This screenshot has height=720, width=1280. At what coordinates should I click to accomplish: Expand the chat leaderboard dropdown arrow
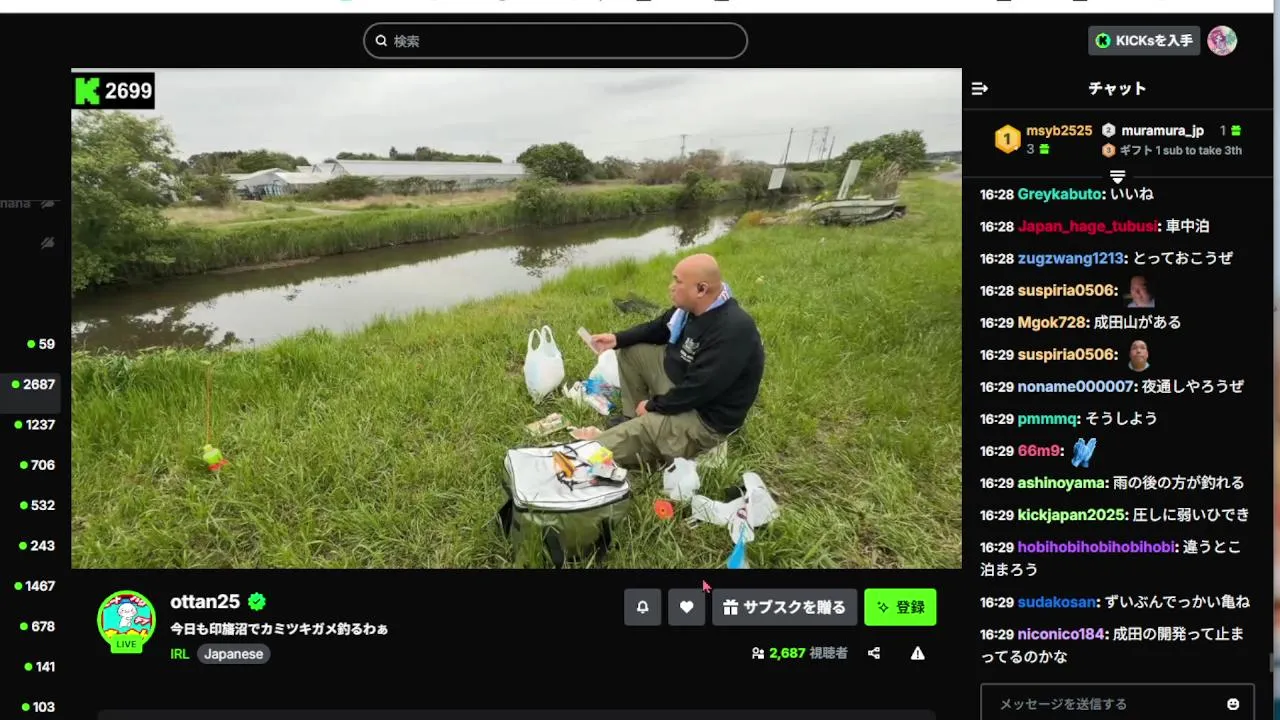point(1118,177)
